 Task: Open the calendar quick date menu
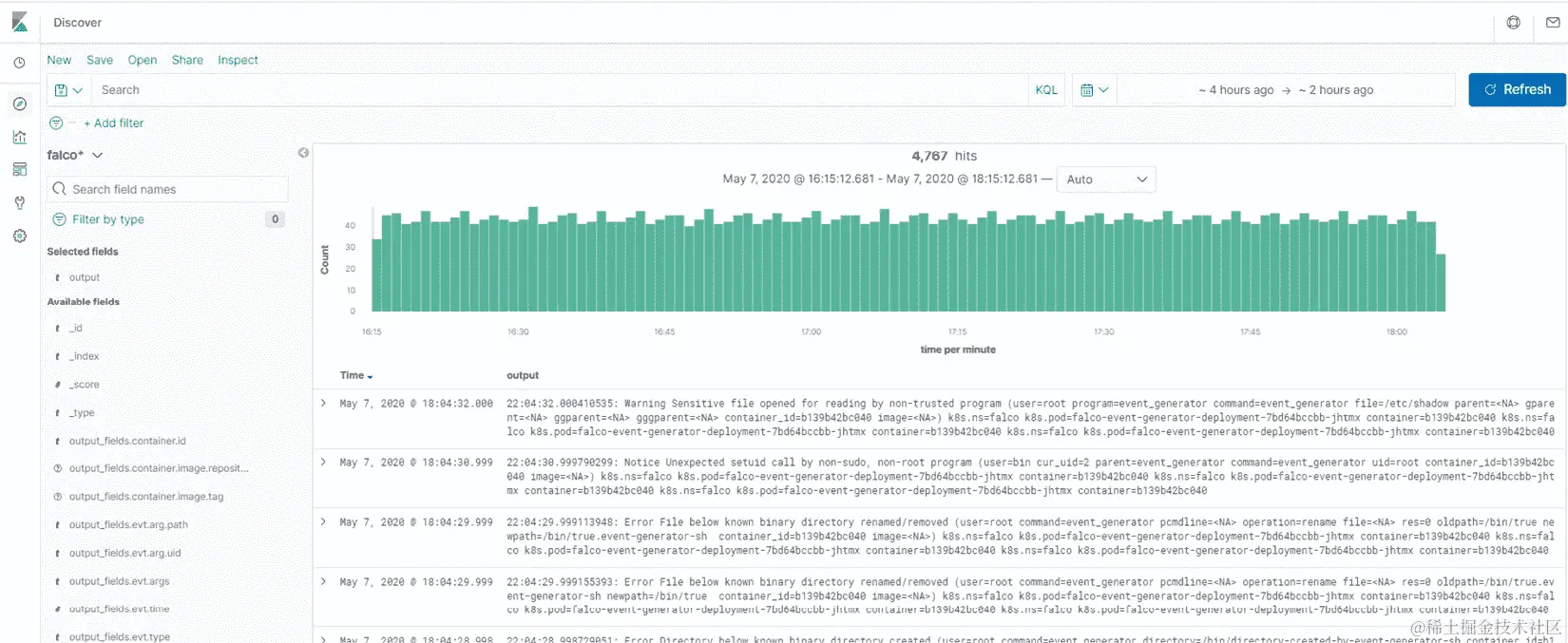[1095, 90]
